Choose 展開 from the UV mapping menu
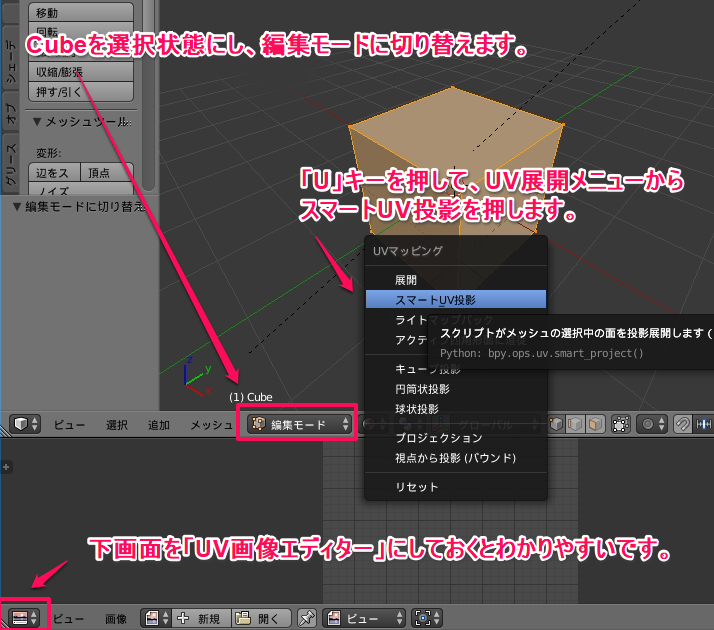714x630 pixels. pyautogui.click(x=456, y=279)
